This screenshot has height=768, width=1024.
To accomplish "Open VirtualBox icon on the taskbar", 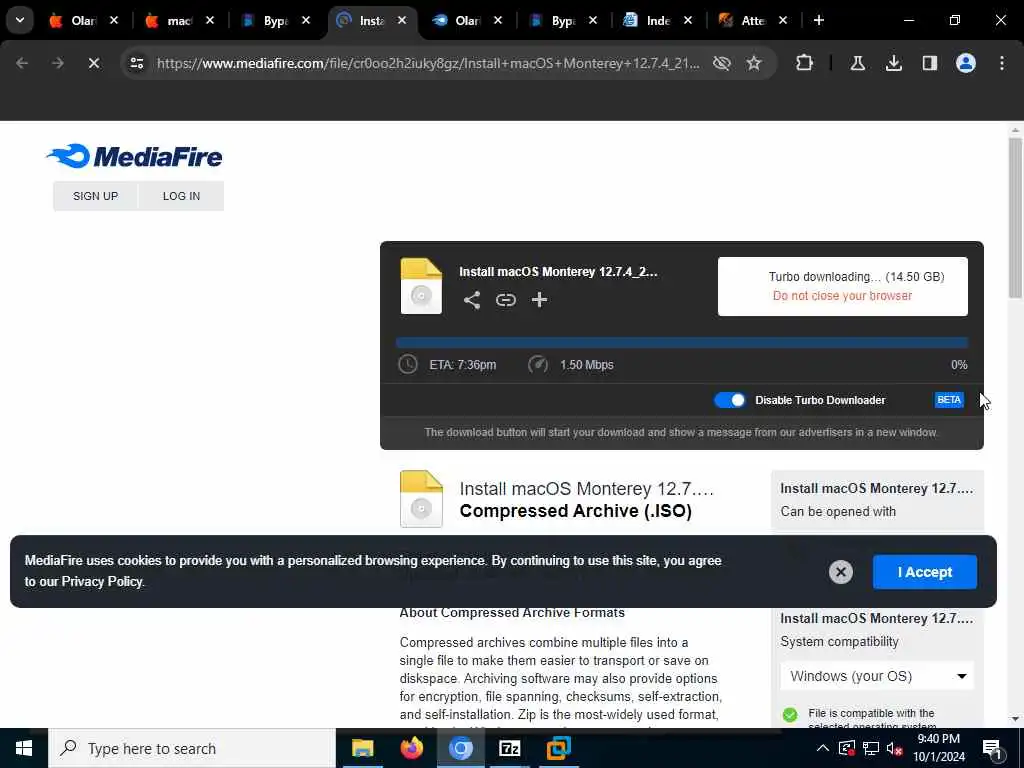I will pyautogui.click(x=558, y=748).
